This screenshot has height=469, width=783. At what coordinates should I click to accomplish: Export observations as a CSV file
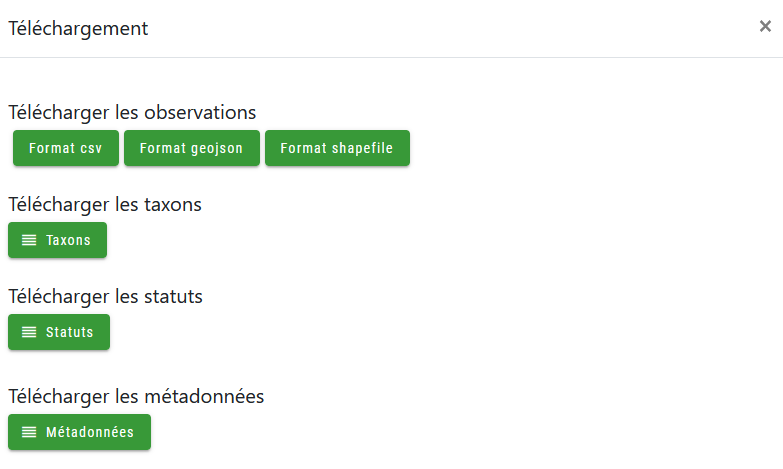[x=65, y=148]
